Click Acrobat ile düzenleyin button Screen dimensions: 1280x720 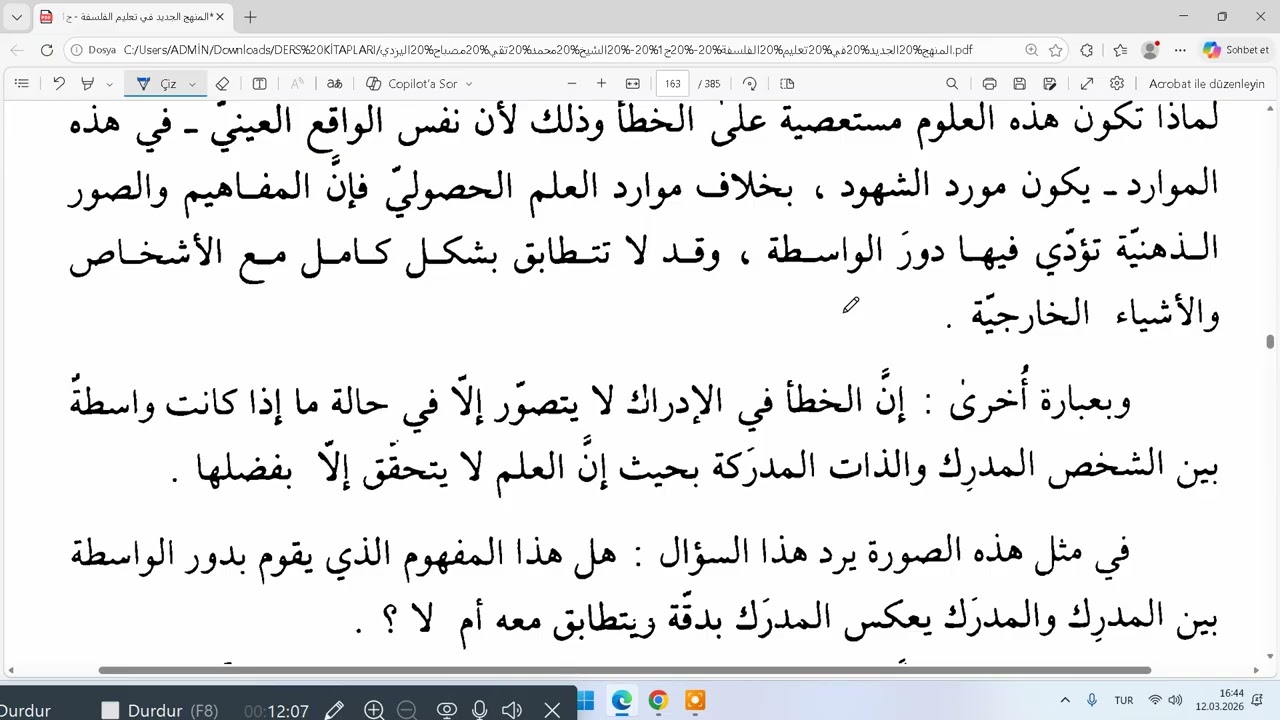[x=1207, y=84]
